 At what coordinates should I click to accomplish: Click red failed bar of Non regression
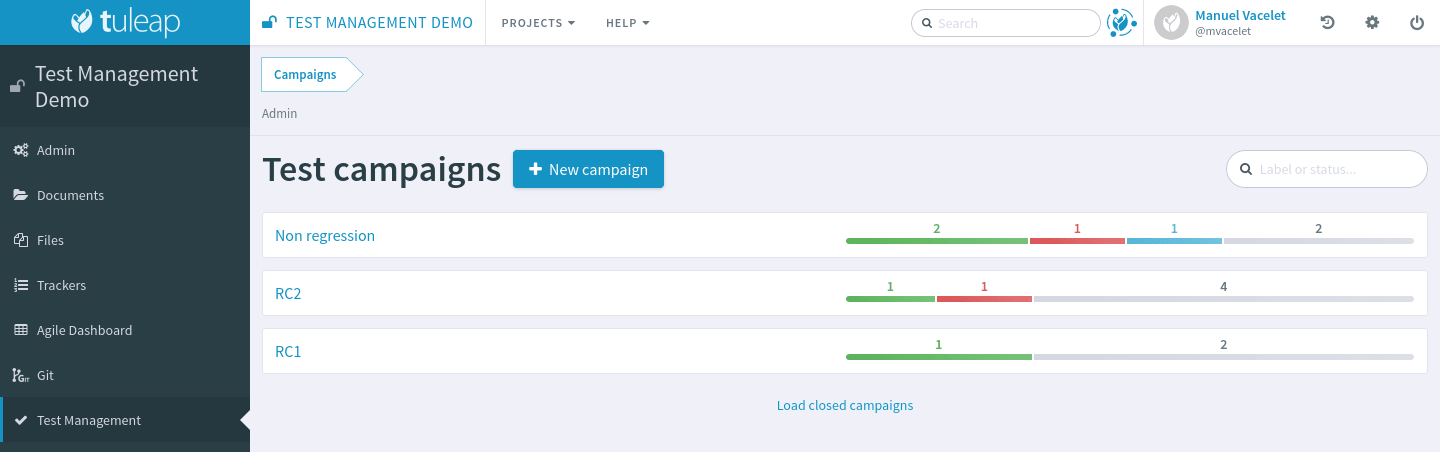pos(1077,241)
